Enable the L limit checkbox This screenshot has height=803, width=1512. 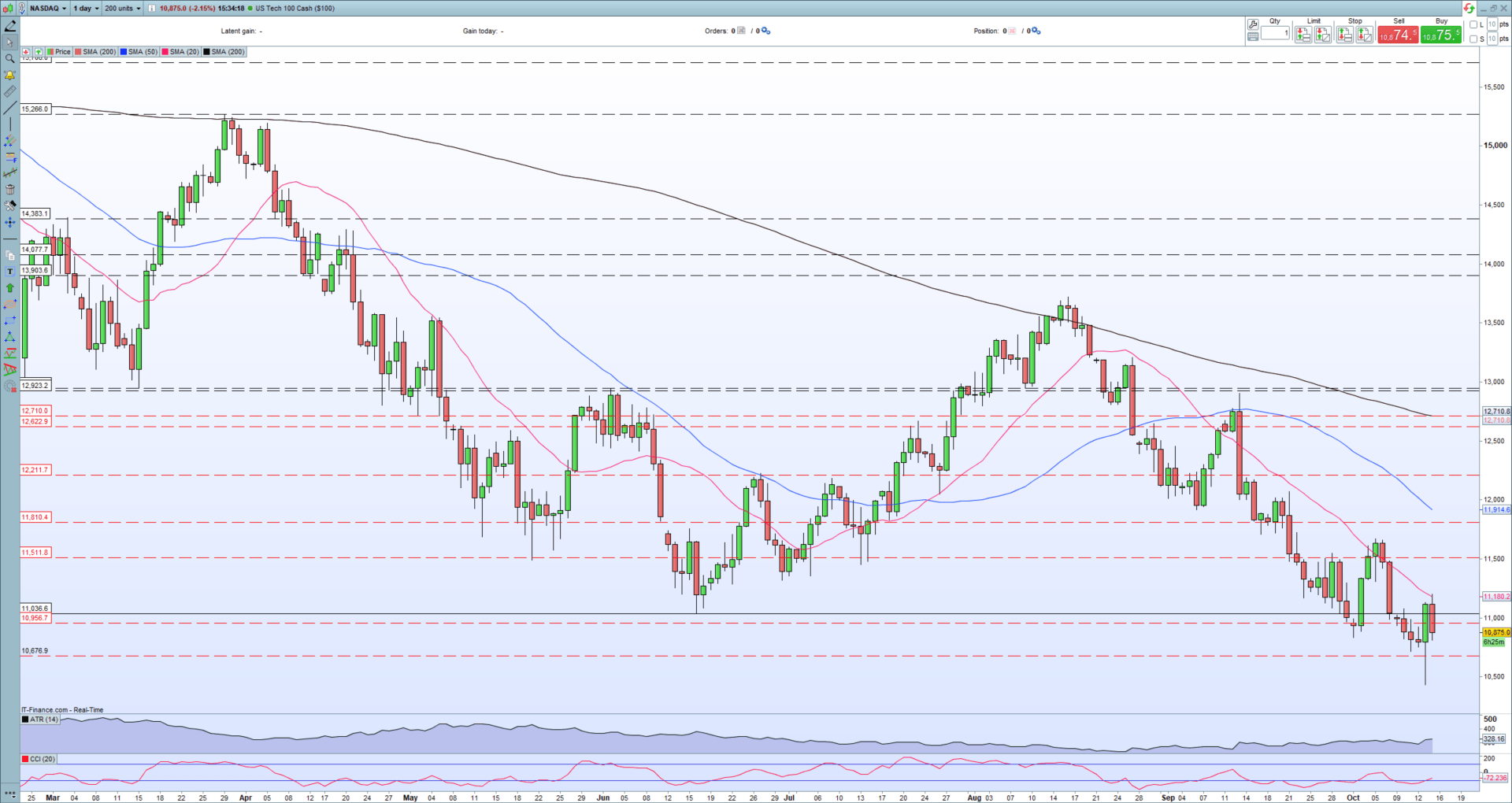pos(1473,24)
